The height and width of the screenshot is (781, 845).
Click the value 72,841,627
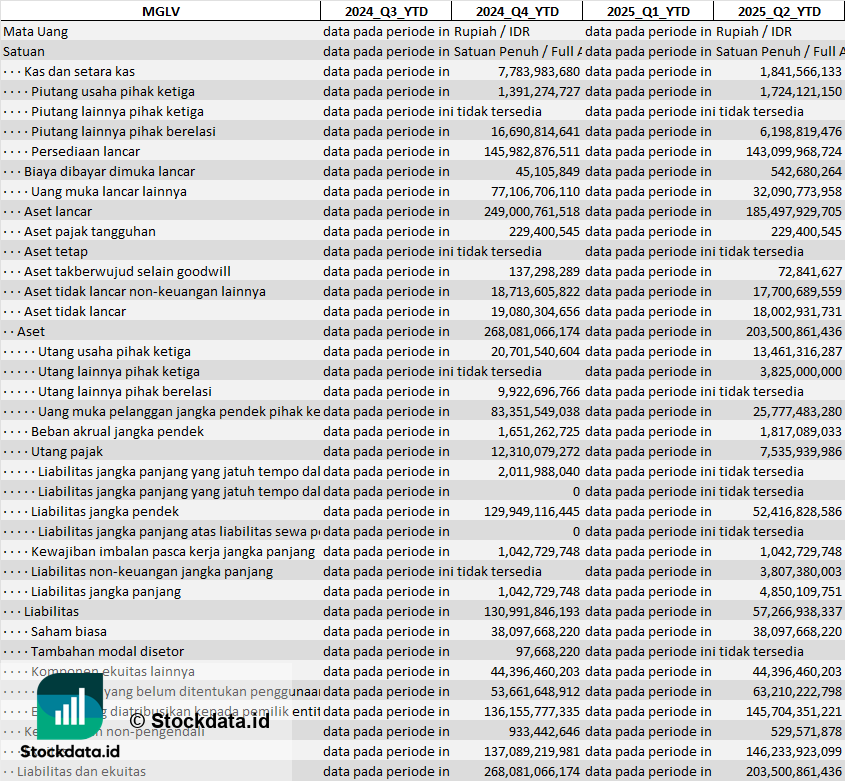click(x=809, y=271)
